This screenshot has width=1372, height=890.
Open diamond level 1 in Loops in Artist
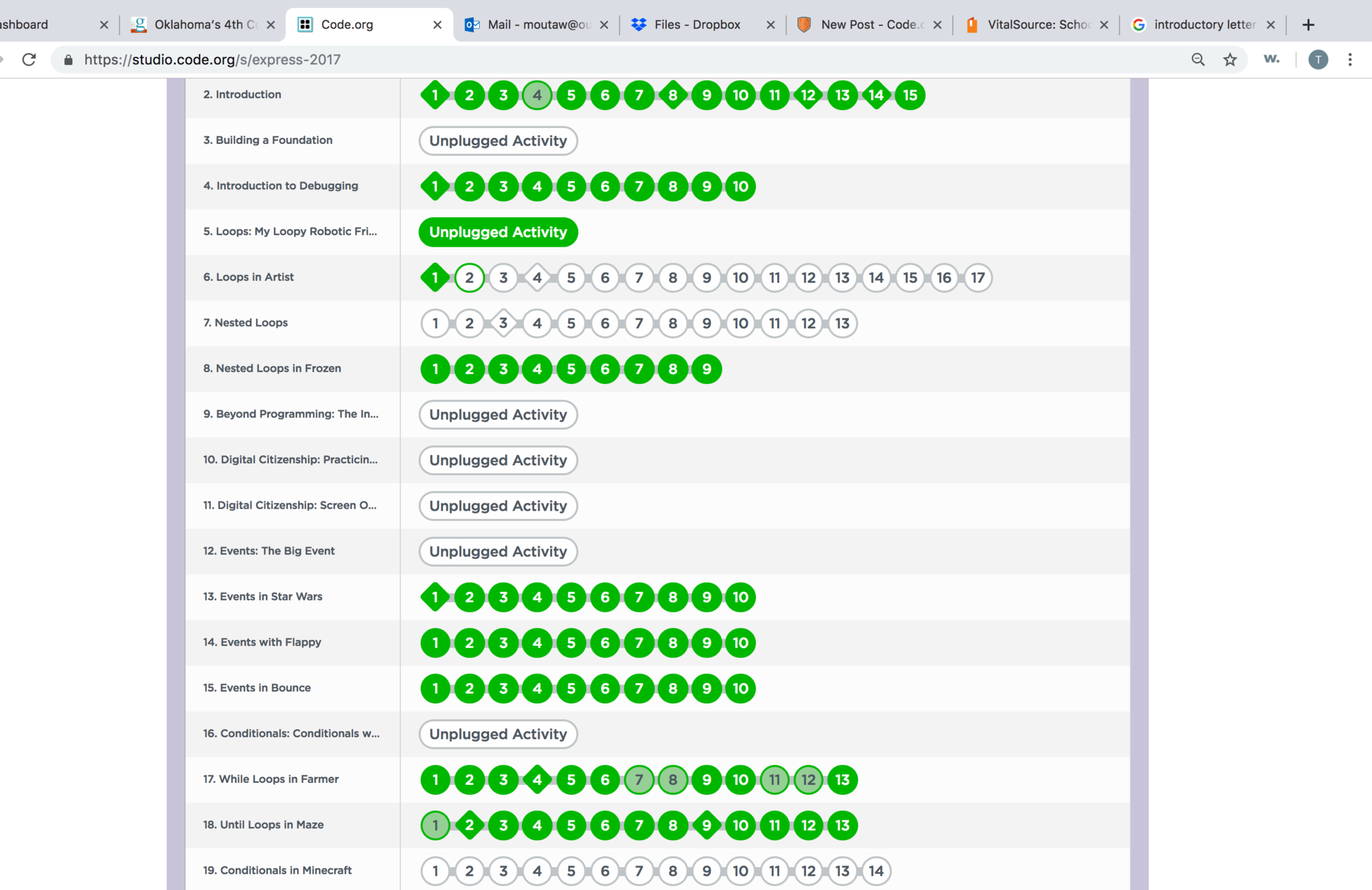coord(435,277)
